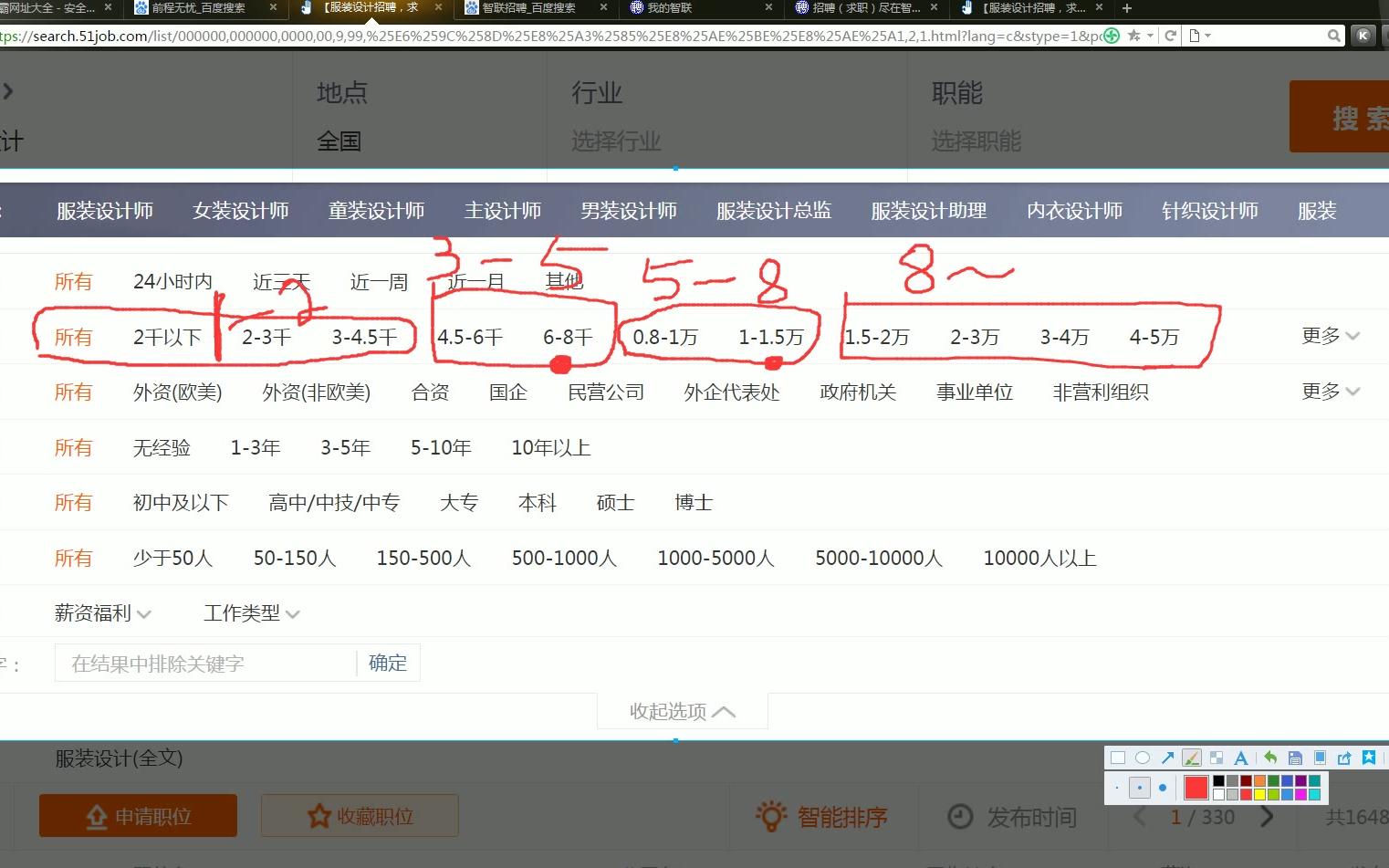This screenshot has height=868, width=1389.
Task: Open 内衣设计师 in the category bar
Action: click(x=1074, y=211)
